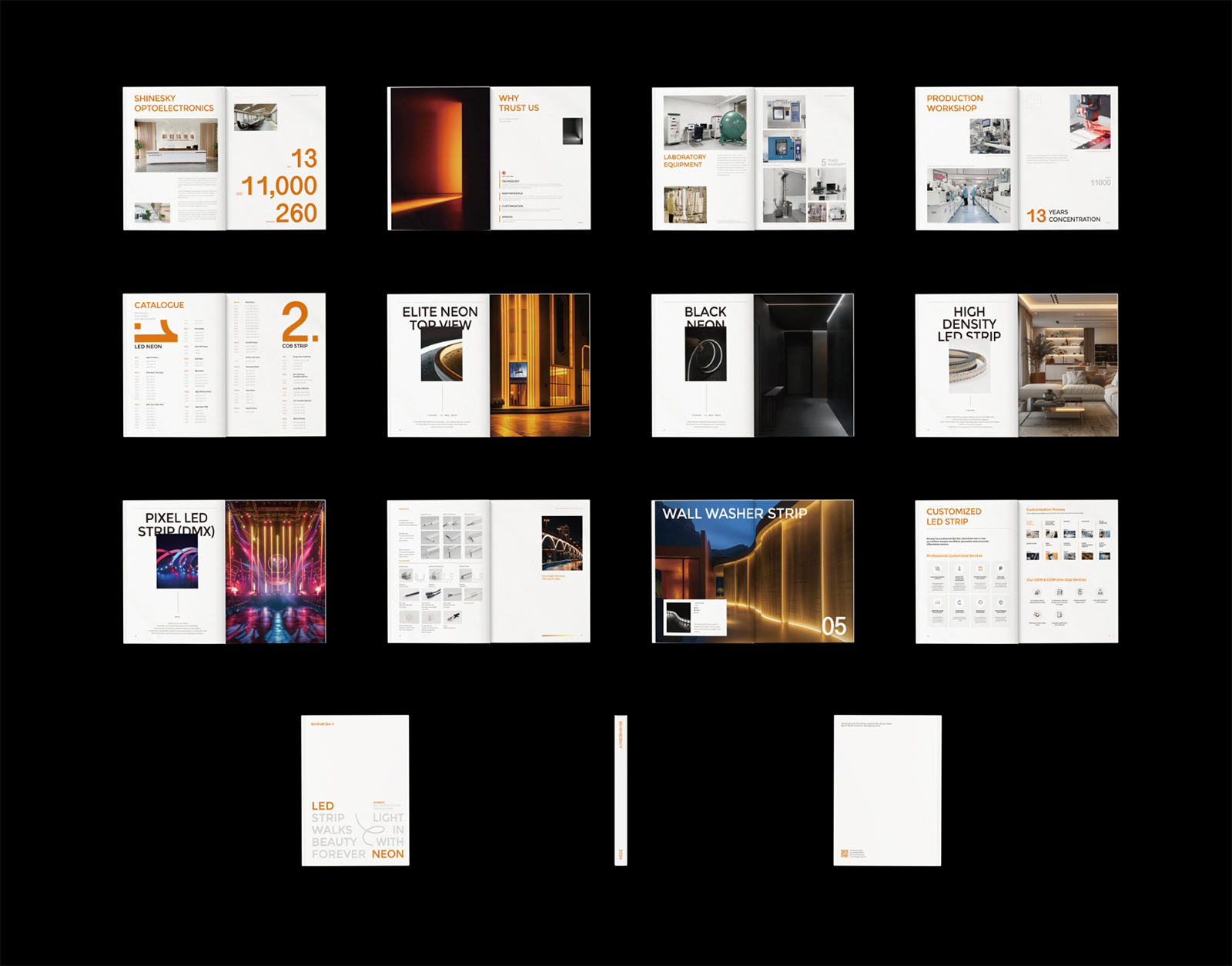Click the Customized LED Strip spread
This screenshot has height=966, width=1232.
pyautogui.click(x=1016, y=571)
